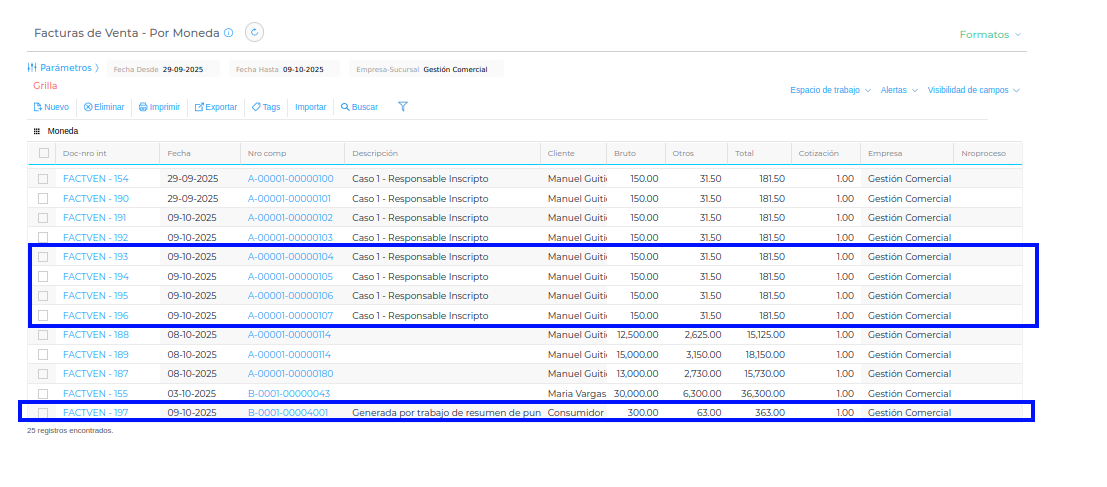Open invoice link FACTVEN - 188

(x=96, y=335)
